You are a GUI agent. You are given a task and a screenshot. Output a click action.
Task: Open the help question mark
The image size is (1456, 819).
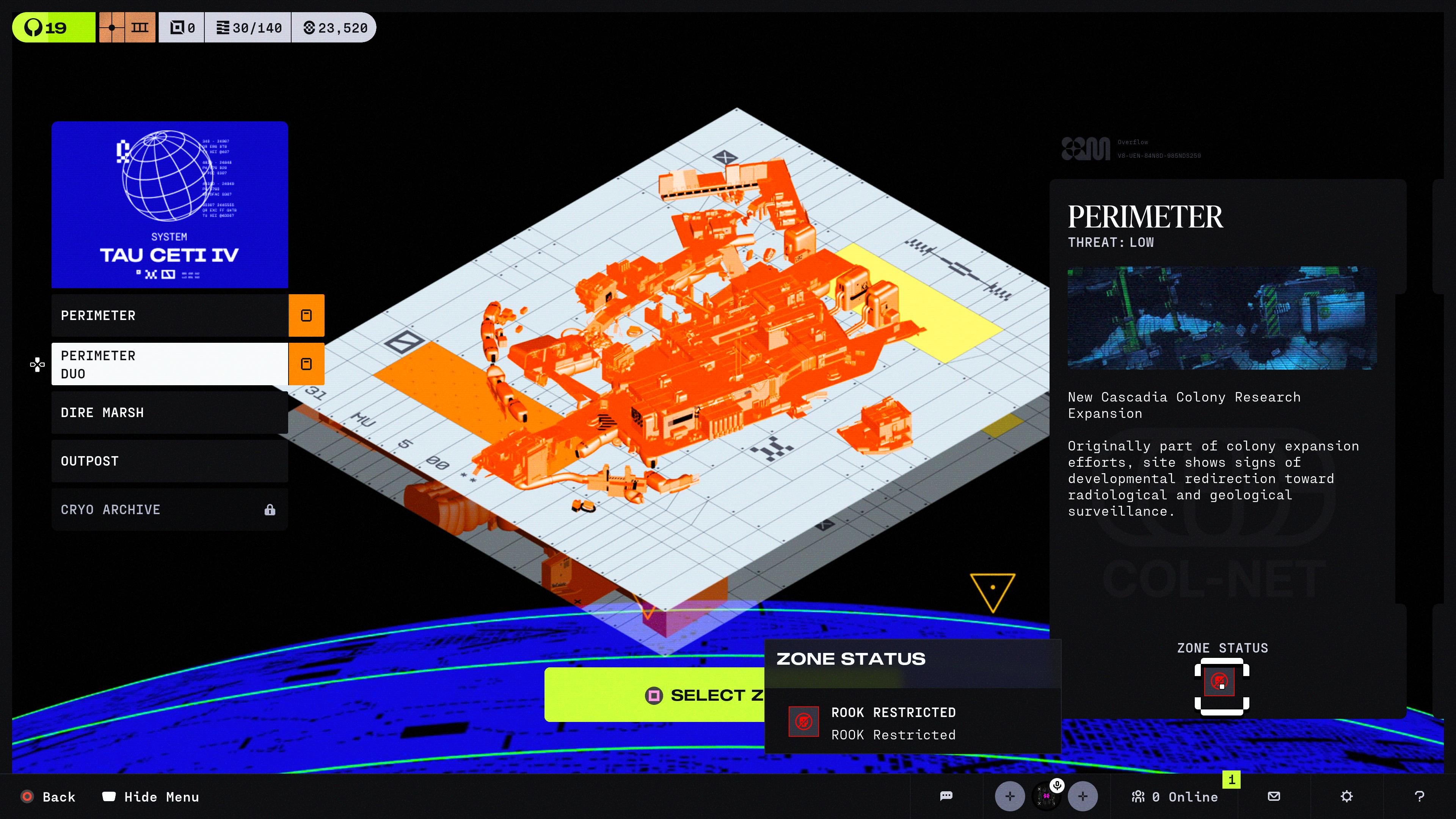pos(1419,796)
